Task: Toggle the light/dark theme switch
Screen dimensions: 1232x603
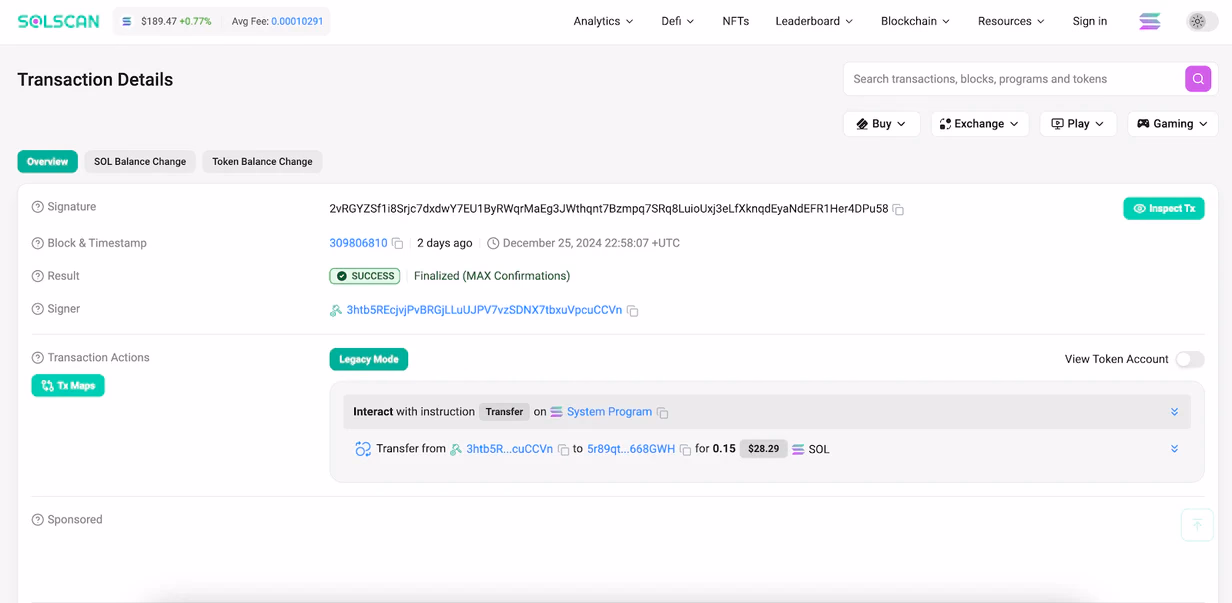Action: [x=1201, y=21]
